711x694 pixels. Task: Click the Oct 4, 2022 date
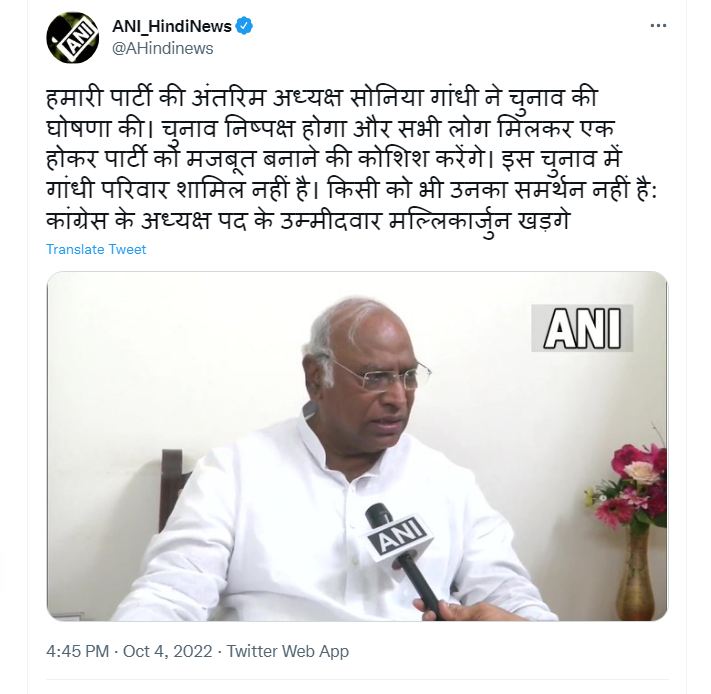click(167, 651)
